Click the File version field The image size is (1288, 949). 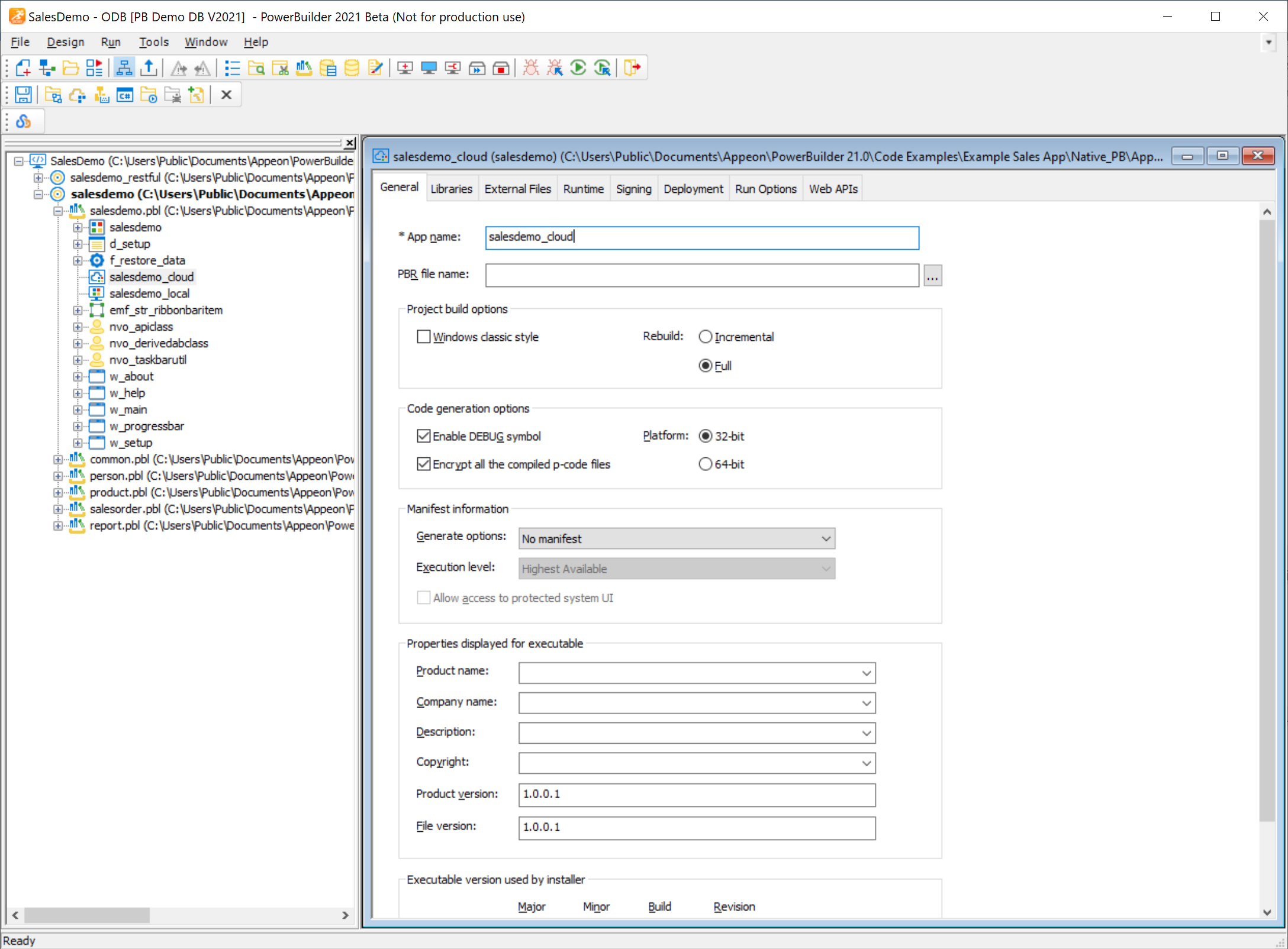pos(697,828)
